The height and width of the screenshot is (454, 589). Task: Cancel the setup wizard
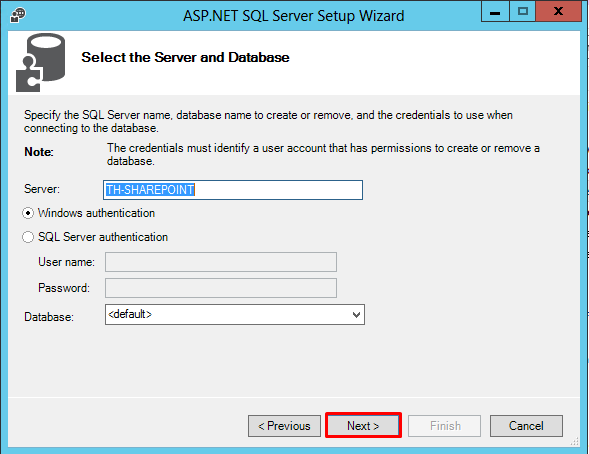point(526,426)
